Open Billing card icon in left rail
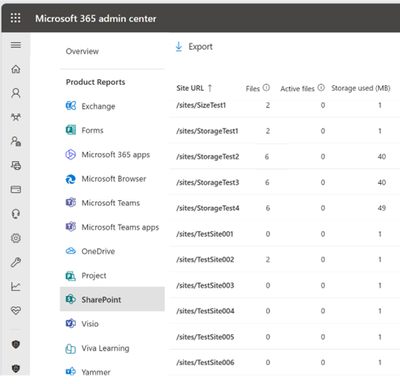The image size is (400, 384). pyautogui.click(x=16, y=190)
